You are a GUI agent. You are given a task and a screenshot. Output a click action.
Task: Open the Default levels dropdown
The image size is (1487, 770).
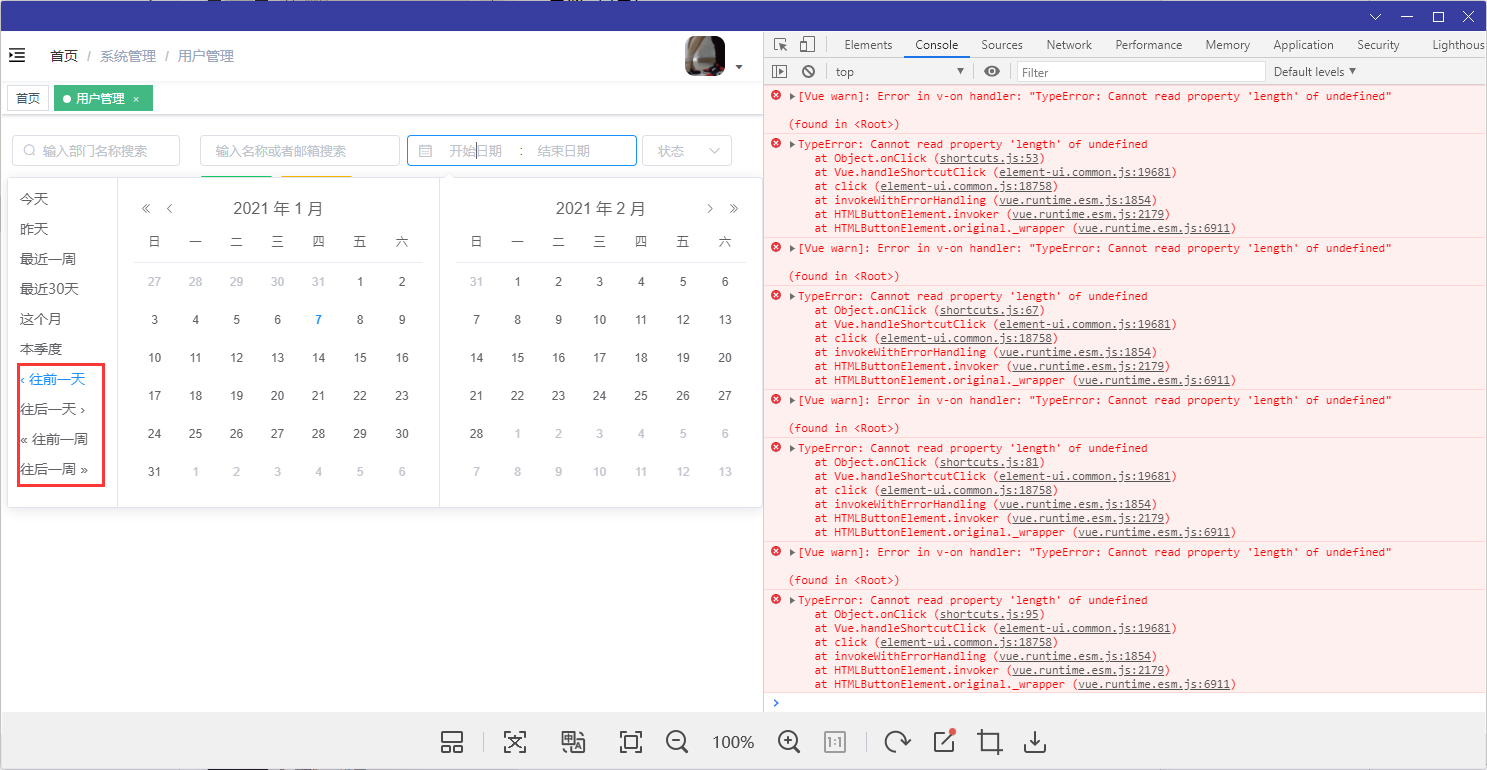(x=1313, y=71)
